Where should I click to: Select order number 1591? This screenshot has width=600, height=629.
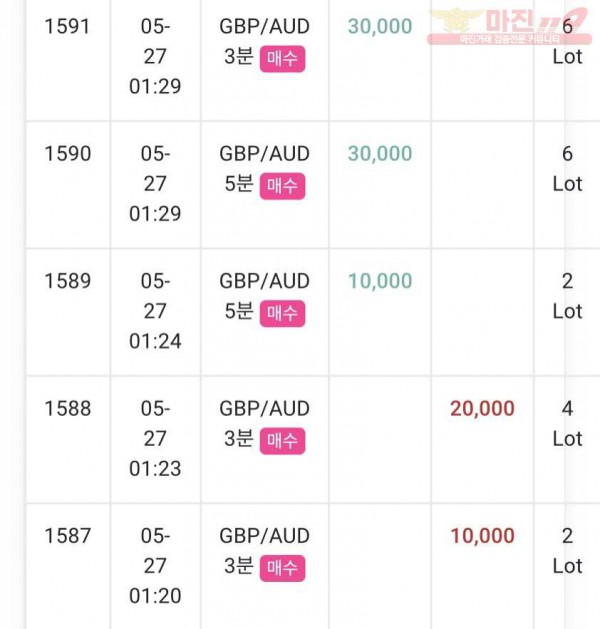pos(67,27)
